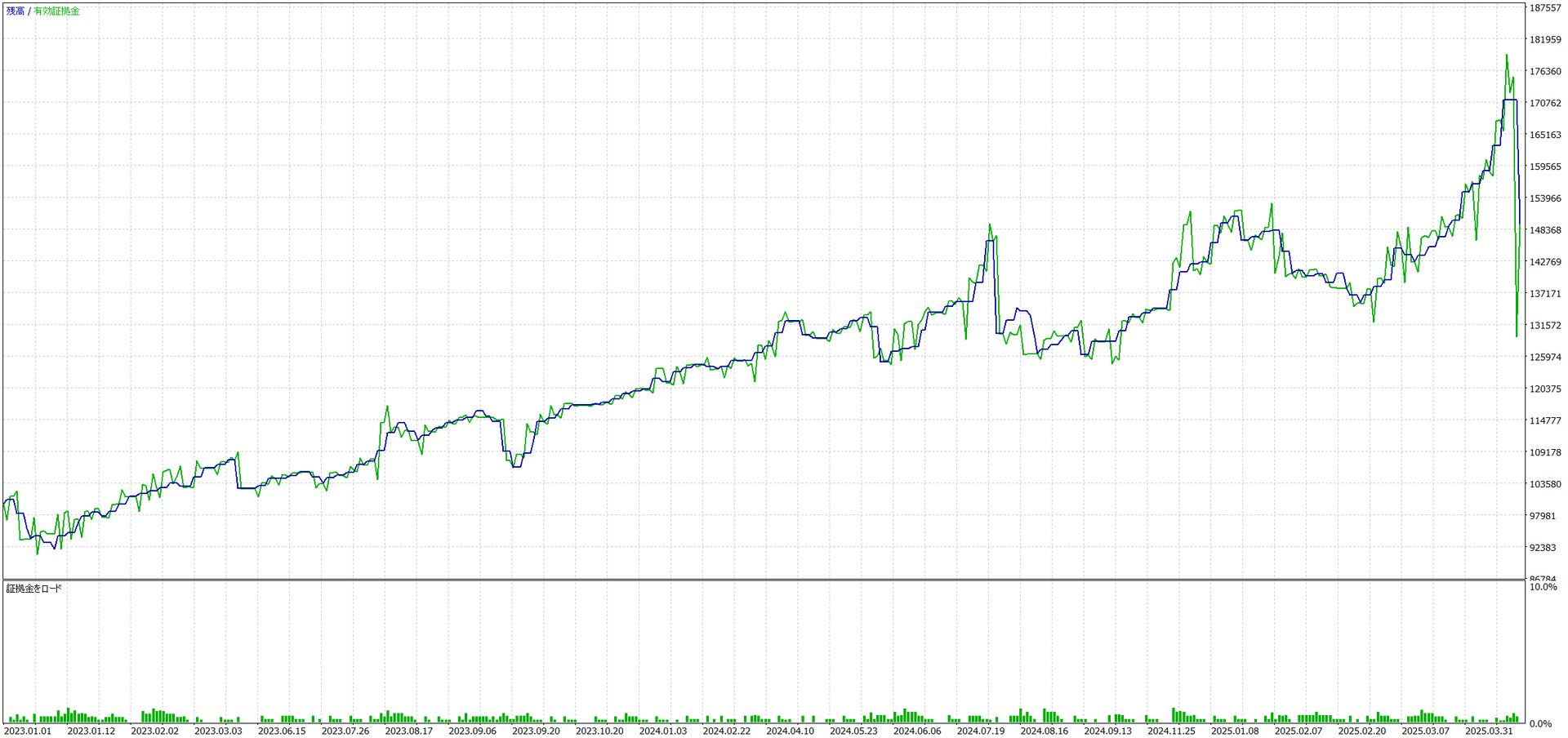Click the 10.0% margin load scale label
The height and width of the screenshot is (738, 1568).
coord(1543,587)
